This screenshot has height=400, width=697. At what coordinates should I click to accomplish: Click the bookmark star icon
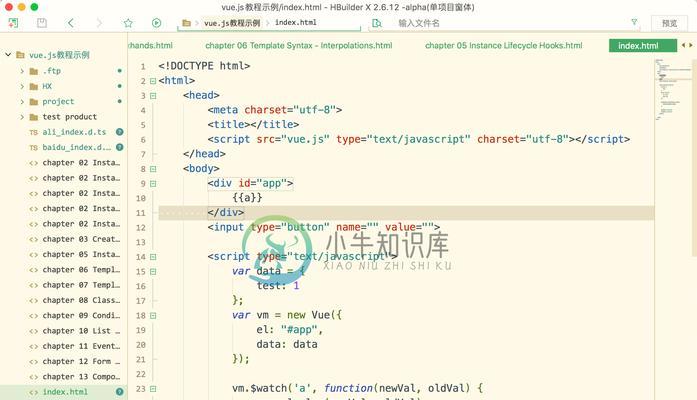tap(128, 23)
